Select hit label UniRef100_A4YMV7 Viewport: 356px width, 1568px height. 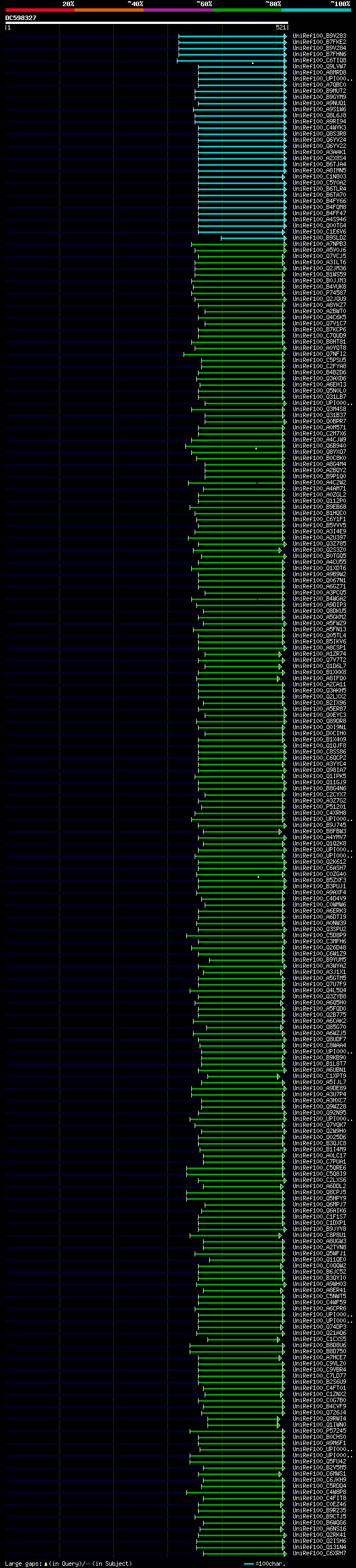tap(319, 837)
